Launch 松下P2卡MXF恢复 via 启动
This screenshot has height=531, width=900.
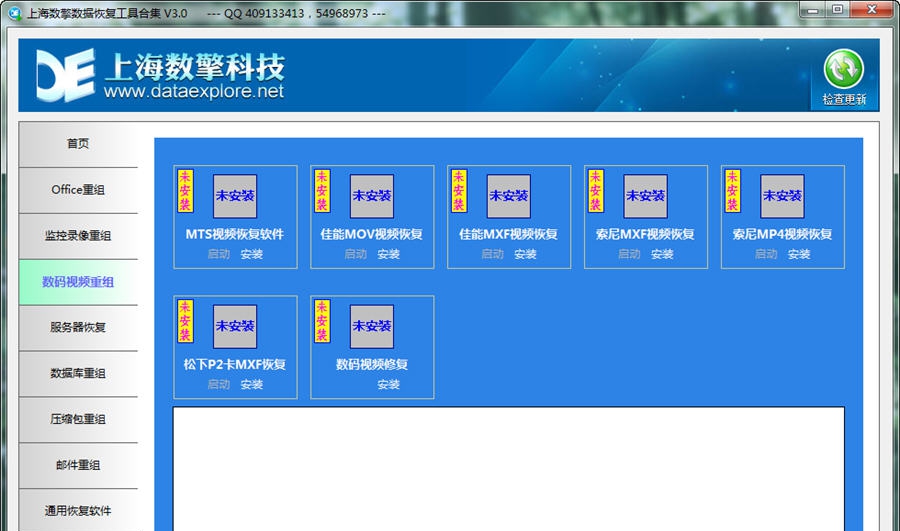tap(219, 385)
